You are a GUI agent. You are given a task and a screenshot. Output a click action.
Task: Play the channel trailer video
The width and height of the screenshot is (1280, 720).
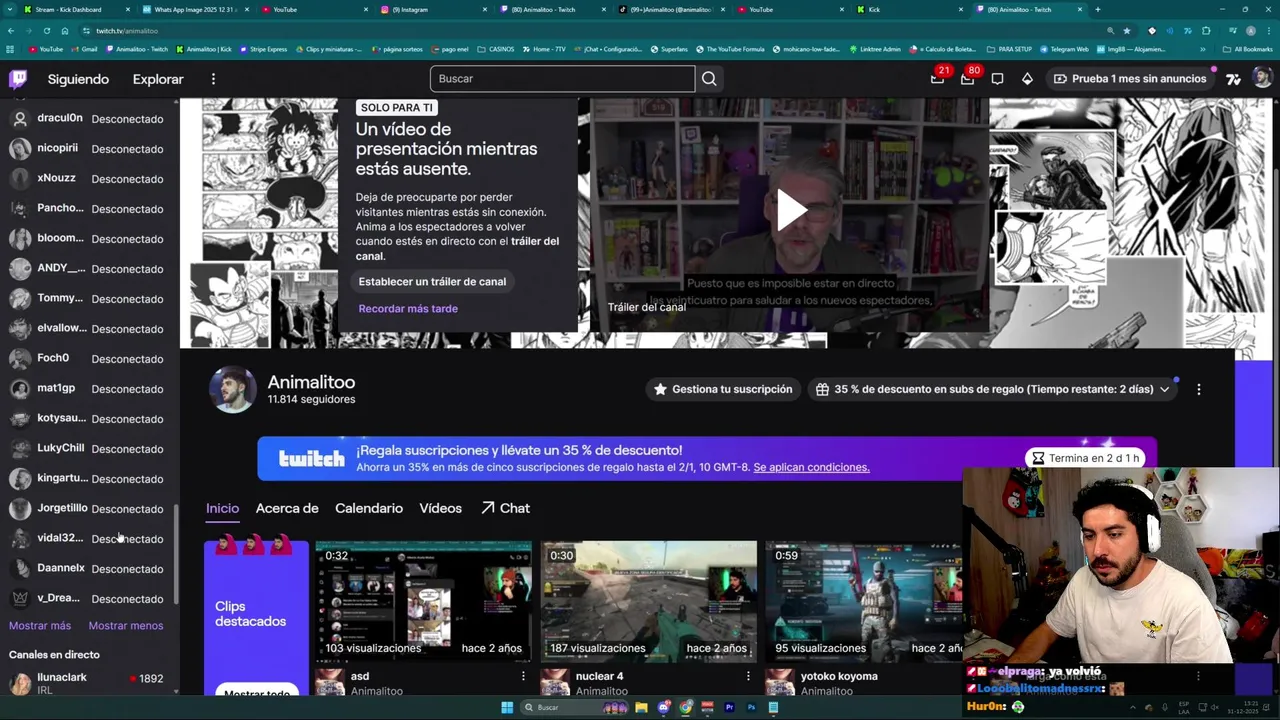click(x=790, y=210)
